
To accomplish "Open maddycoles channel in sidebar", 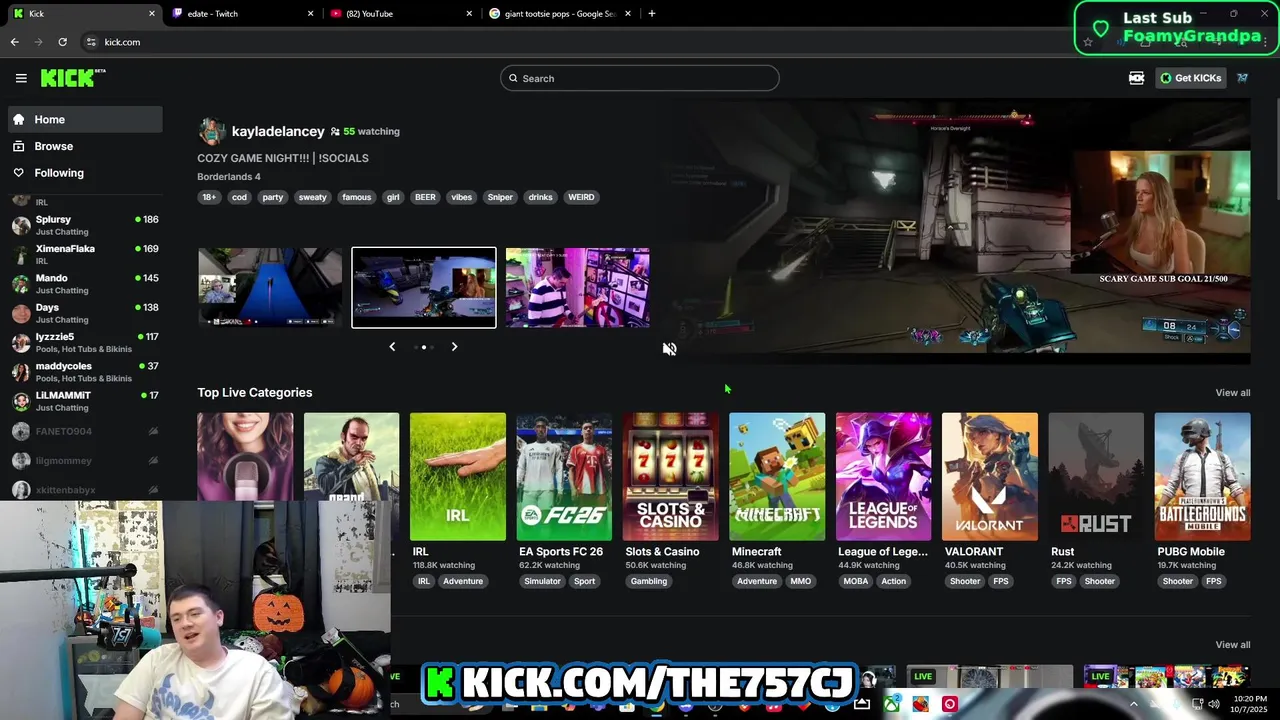I will (x=85, y=371).
